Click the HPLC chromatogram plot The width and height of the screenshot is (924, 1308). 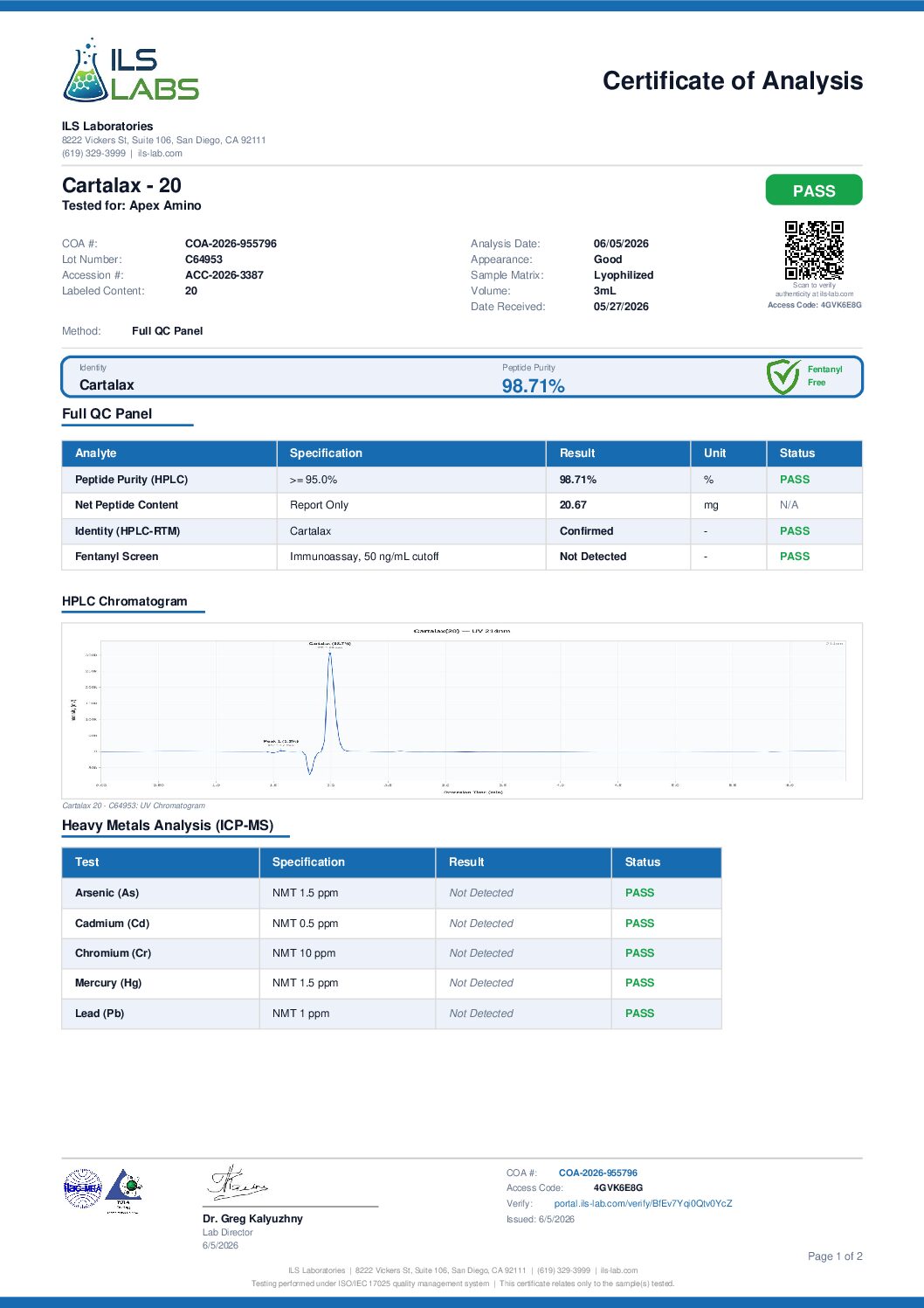pyautogui.click(x=462, y=710)
